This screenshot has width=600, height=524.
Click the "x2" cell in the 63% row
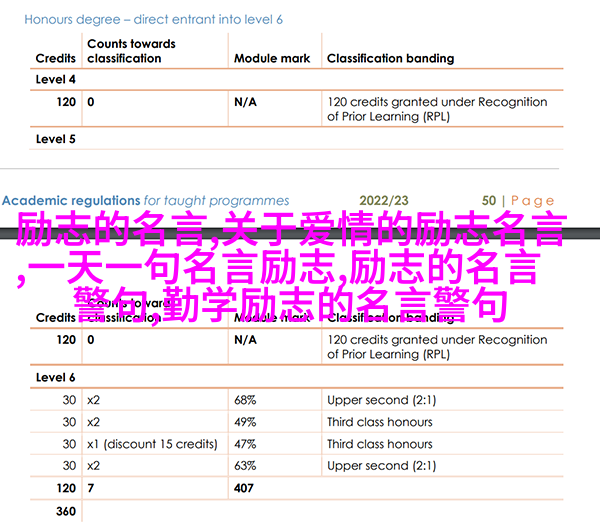(x=93, y=466)
